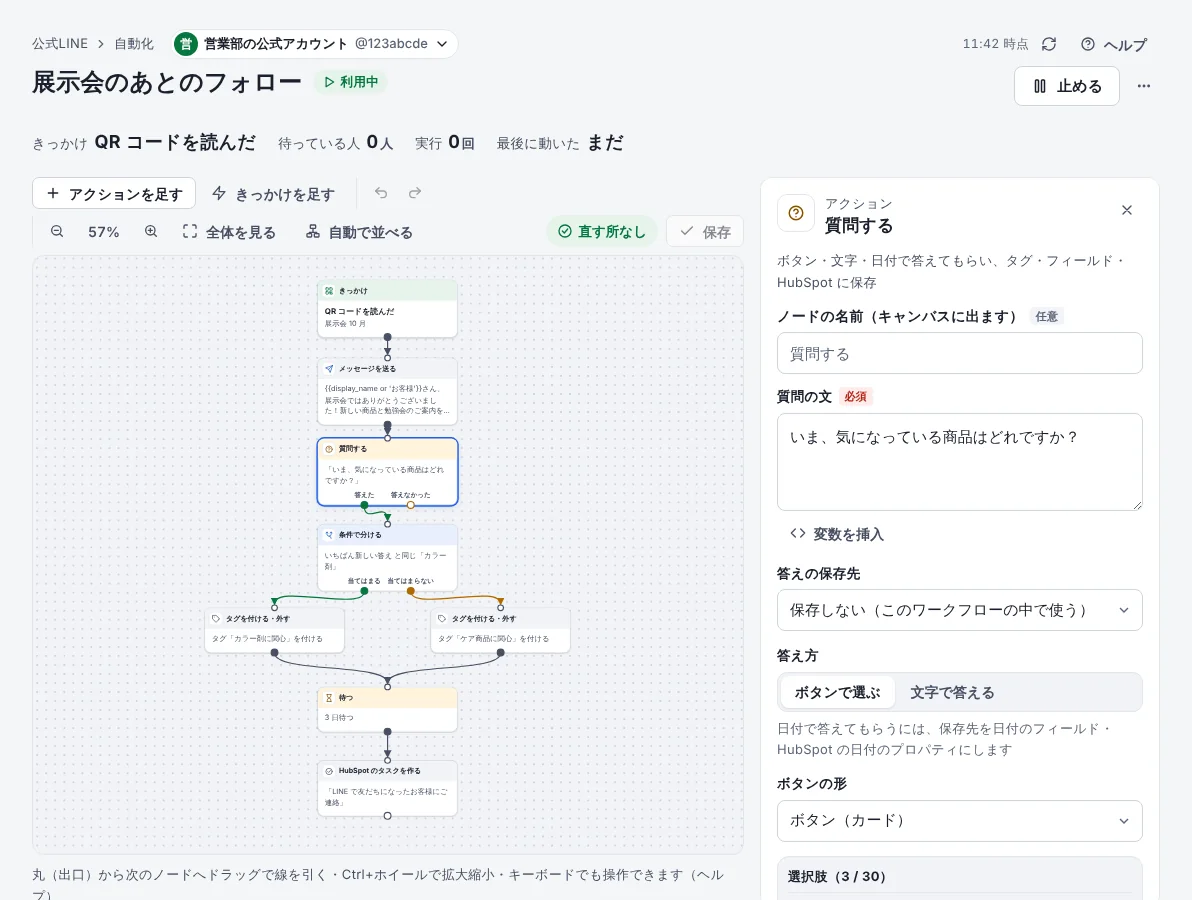Viewport: 1192px width, 900px height.
Task: Click the きっかけを足す button
Action: [x=273, y=194]
